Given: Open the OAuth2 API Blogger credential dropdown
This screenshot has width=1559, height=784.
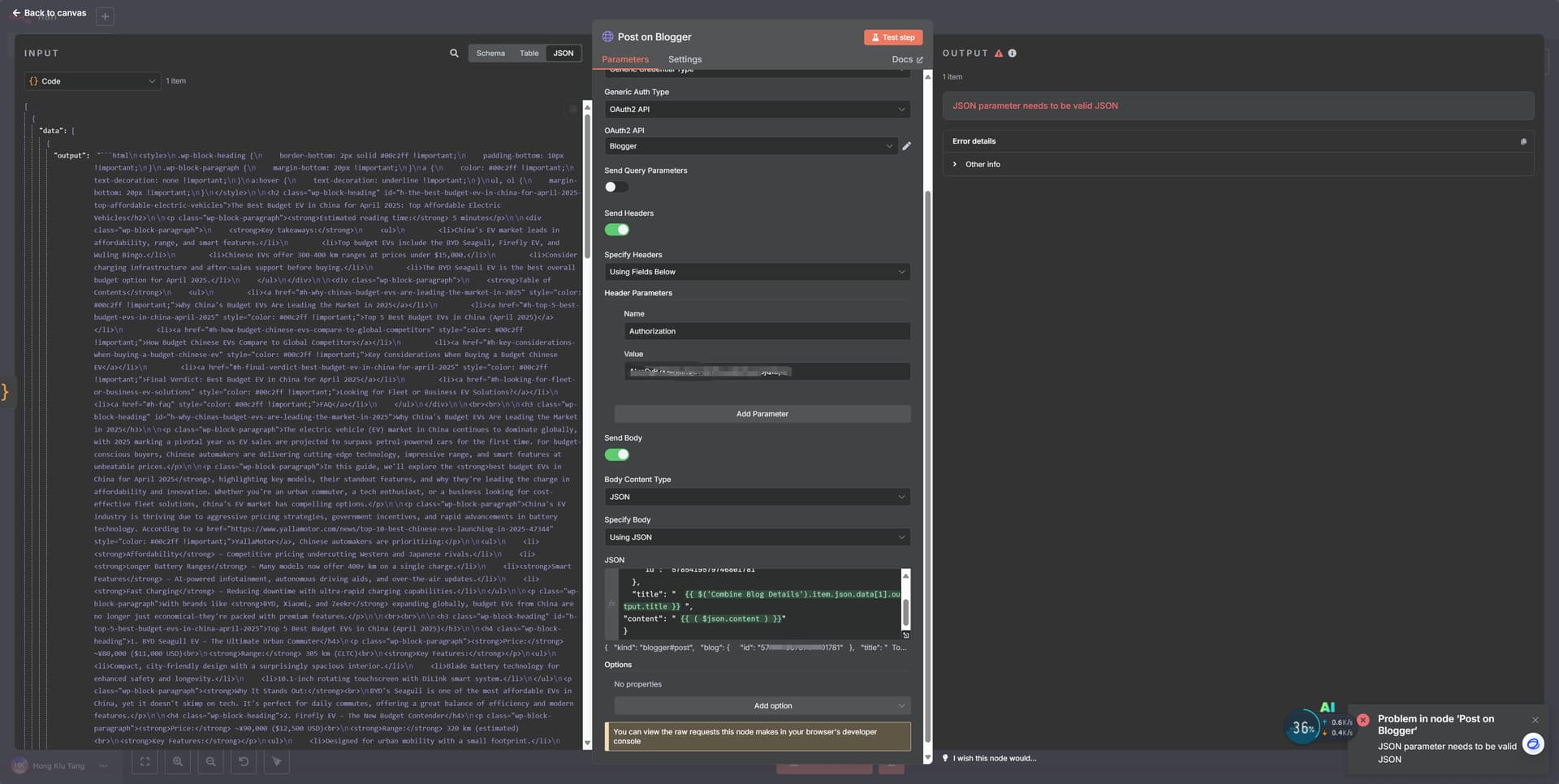Looking at the screenshot, I should 750,146.
